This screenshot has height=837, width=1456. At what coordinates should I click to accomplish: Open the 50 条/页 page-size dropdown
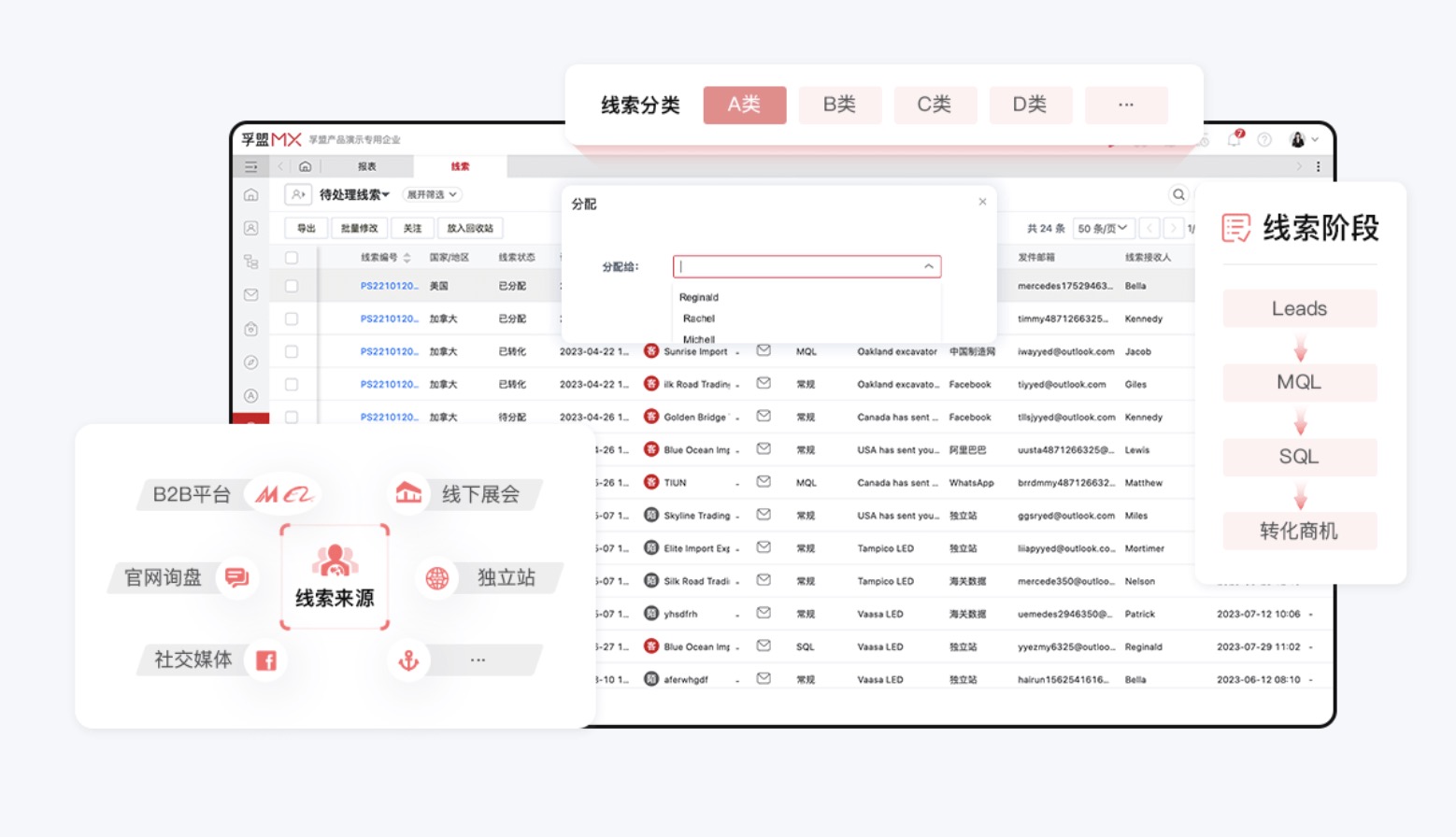[1103, 227]
